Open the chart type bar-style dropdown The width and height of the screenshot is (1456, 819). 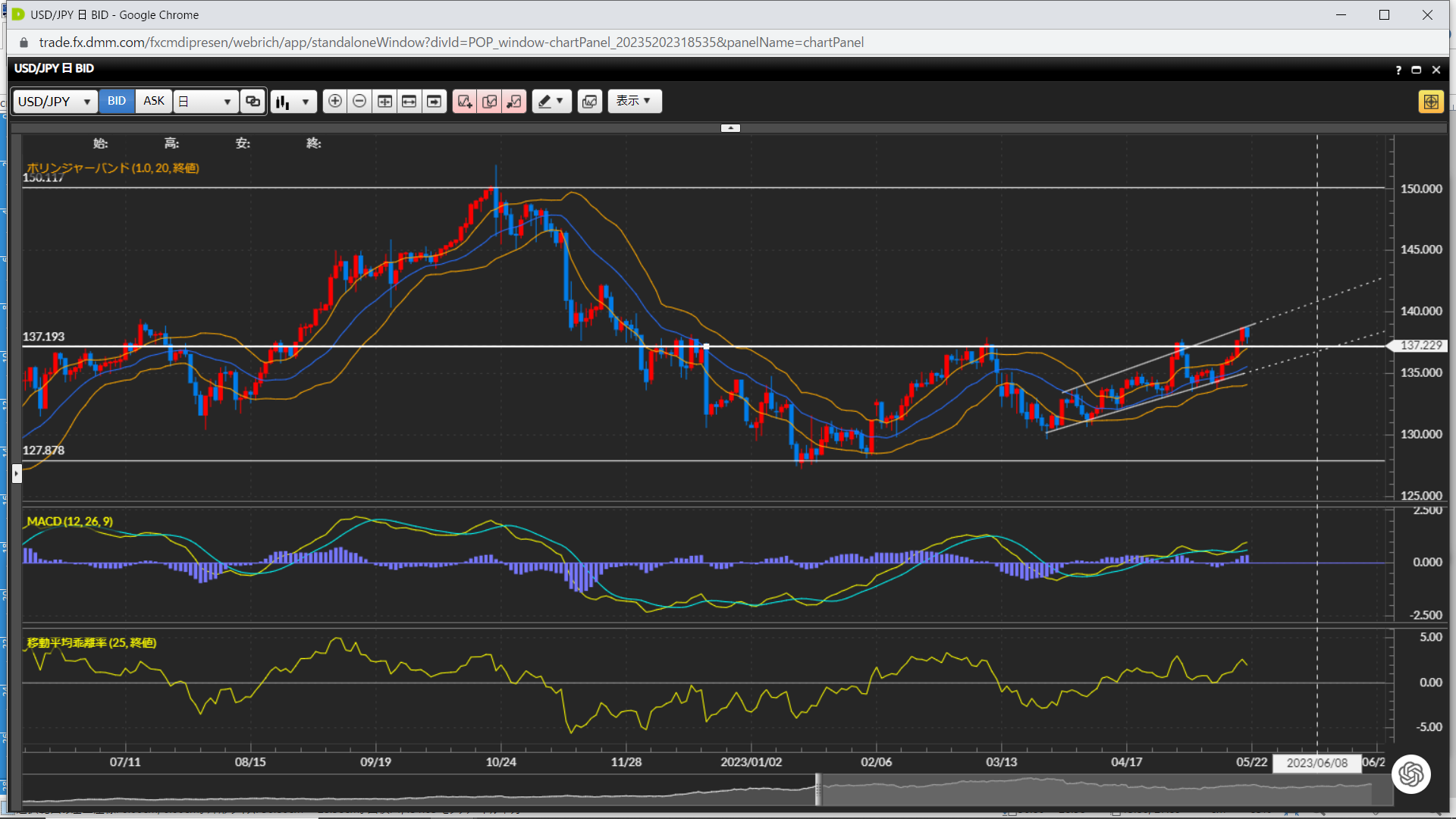pyautogui.click(x=293, y=102)
